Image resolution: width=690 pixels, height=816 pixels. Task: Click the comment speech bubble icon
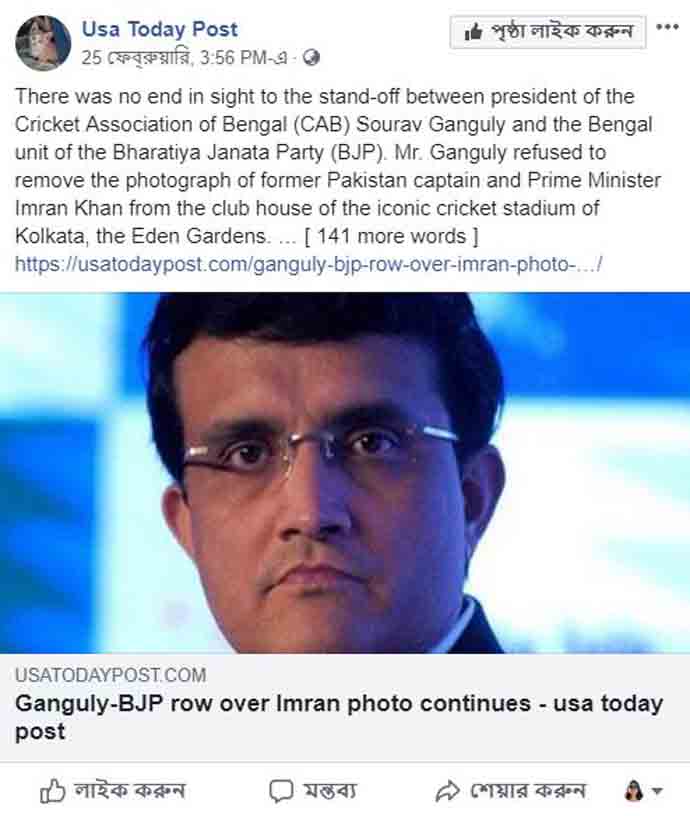[x=282, y=792]
